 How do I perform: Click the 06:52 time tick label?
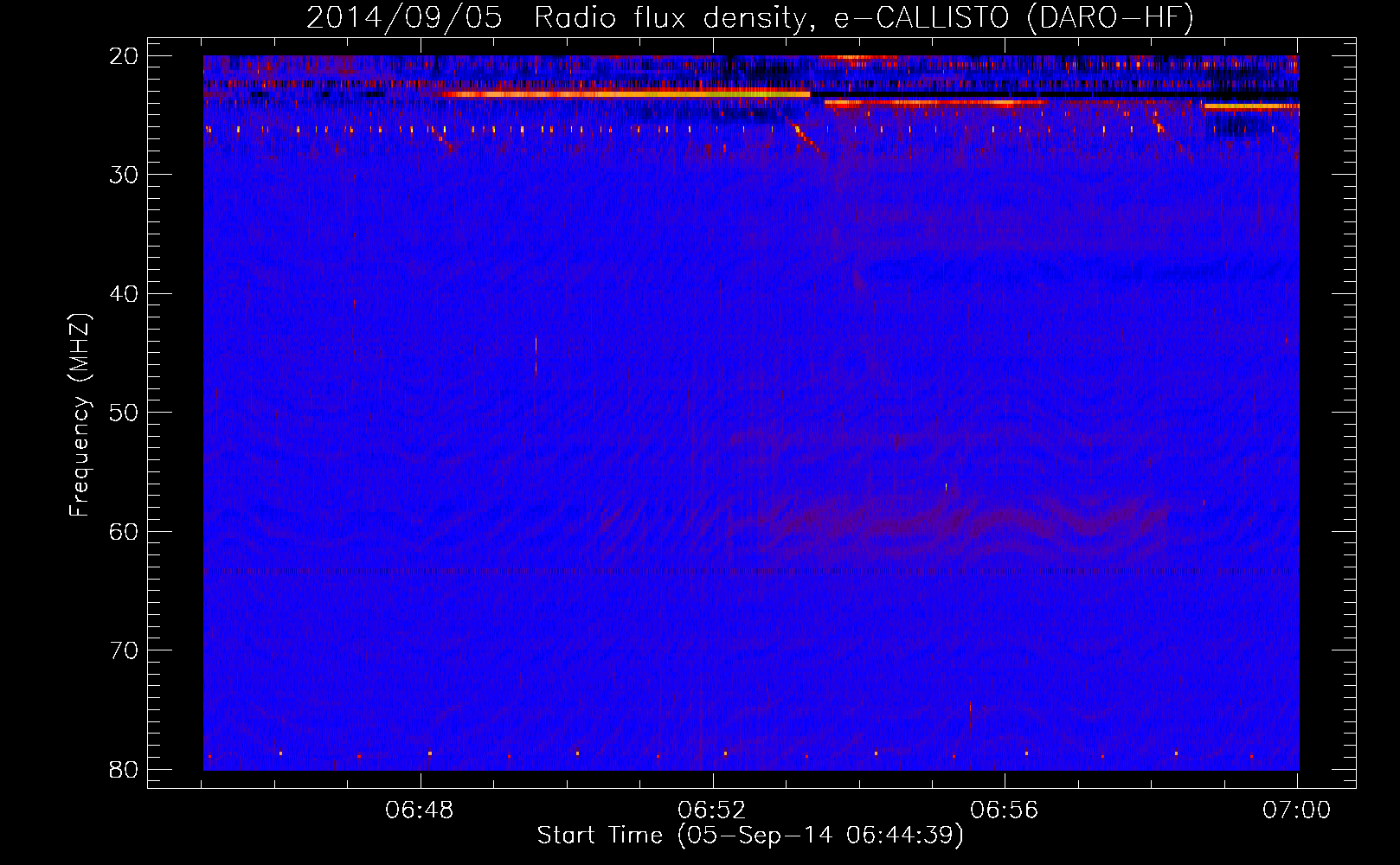[x=712, y=811]
